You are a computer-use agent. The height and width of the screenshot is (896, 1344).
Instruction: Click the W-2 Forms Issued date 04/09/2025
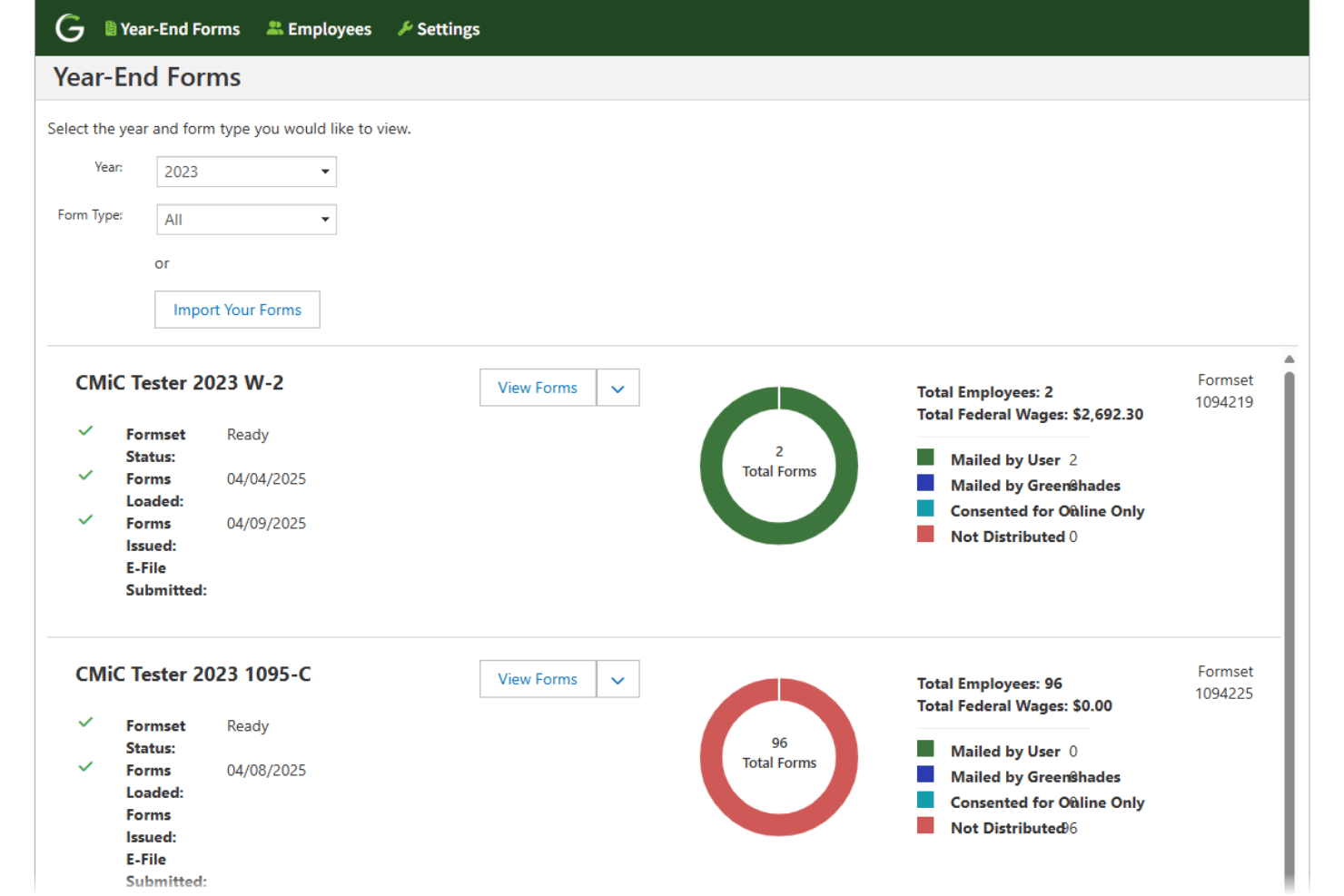(x=266, y=524)
